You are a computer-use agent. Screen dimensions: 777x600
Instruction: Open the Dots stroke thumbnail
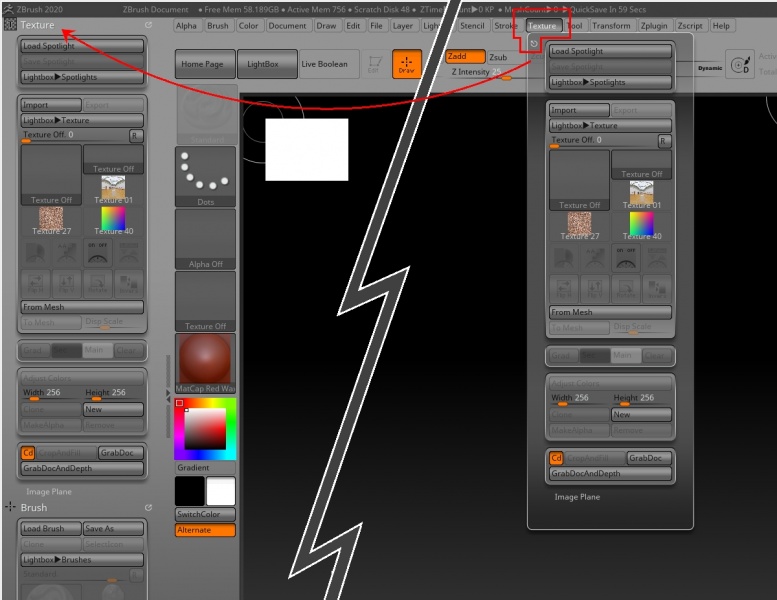pyautogui.click(x=205, y=176)
